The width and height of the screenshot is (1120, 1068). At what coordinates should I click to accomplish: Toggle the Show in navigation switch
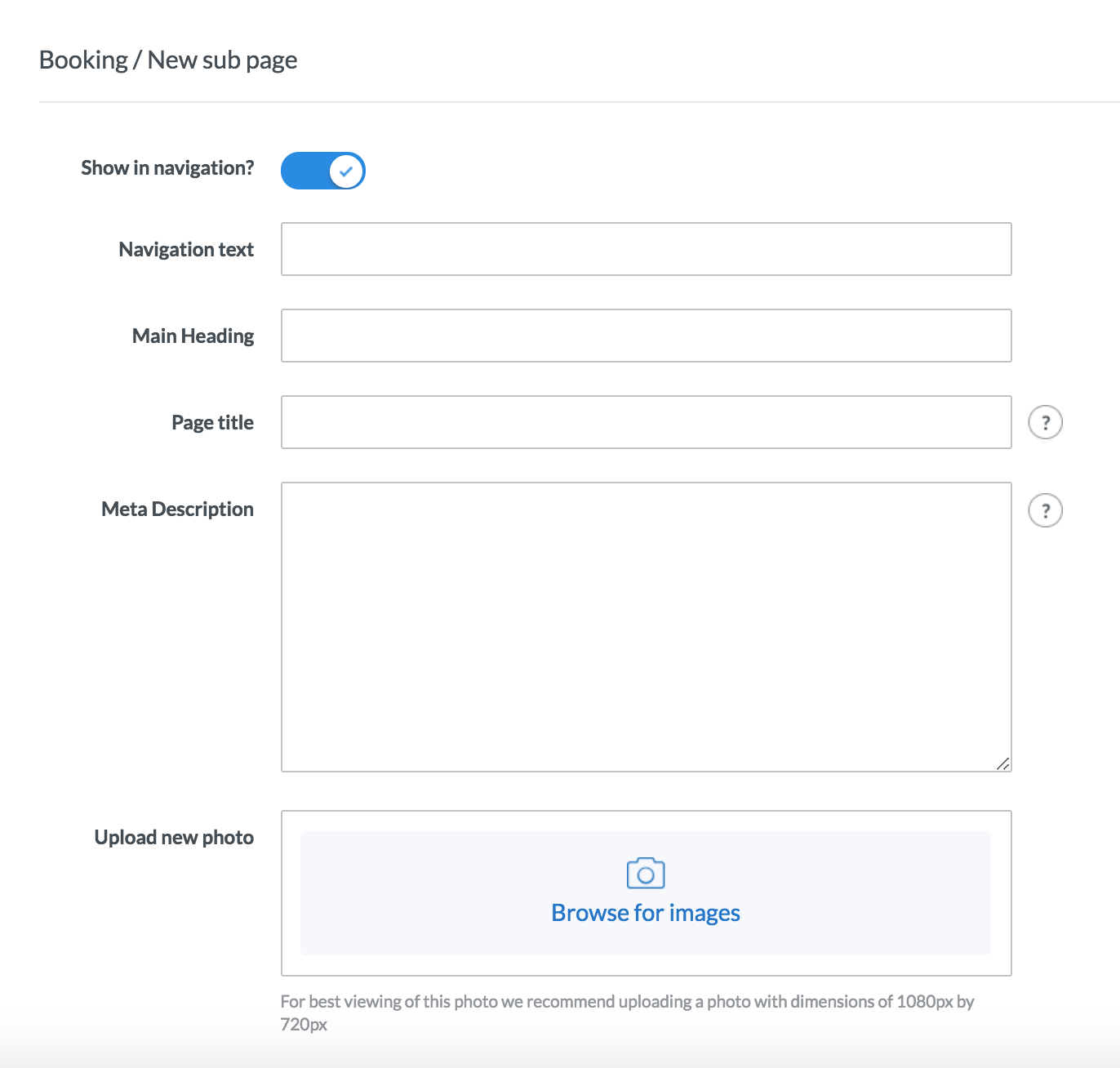point(322,171)
